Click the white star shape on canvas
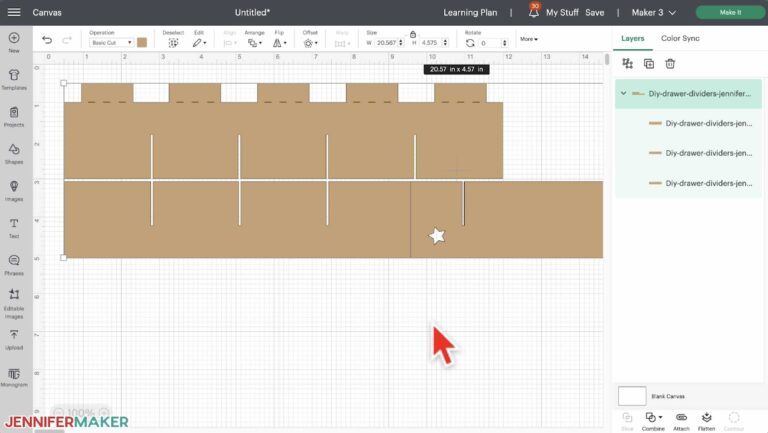The height and width of the screenshot is (433, 768). click(437, 236)
